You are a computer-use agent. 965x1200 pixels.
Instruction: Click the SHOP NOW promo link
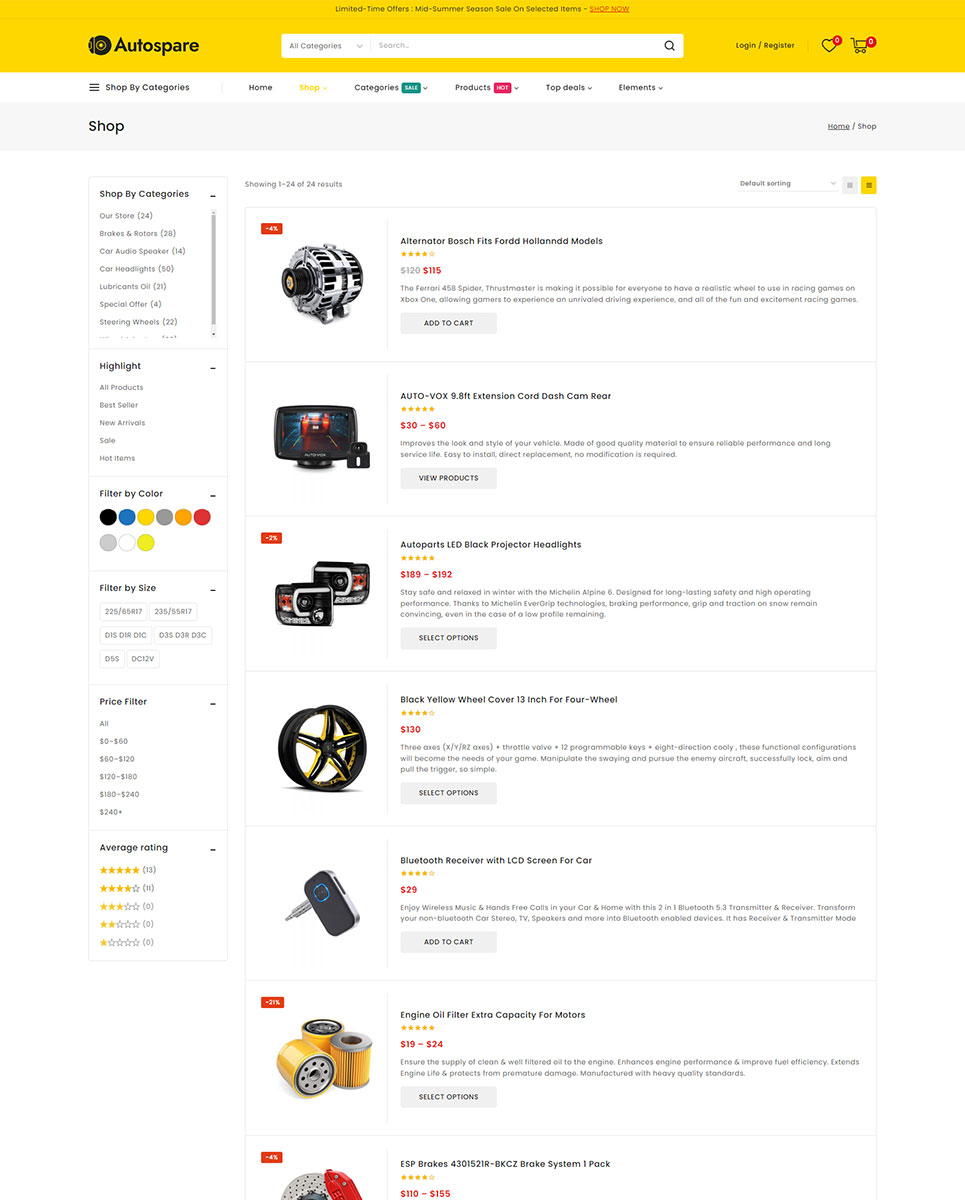point(609,9)
